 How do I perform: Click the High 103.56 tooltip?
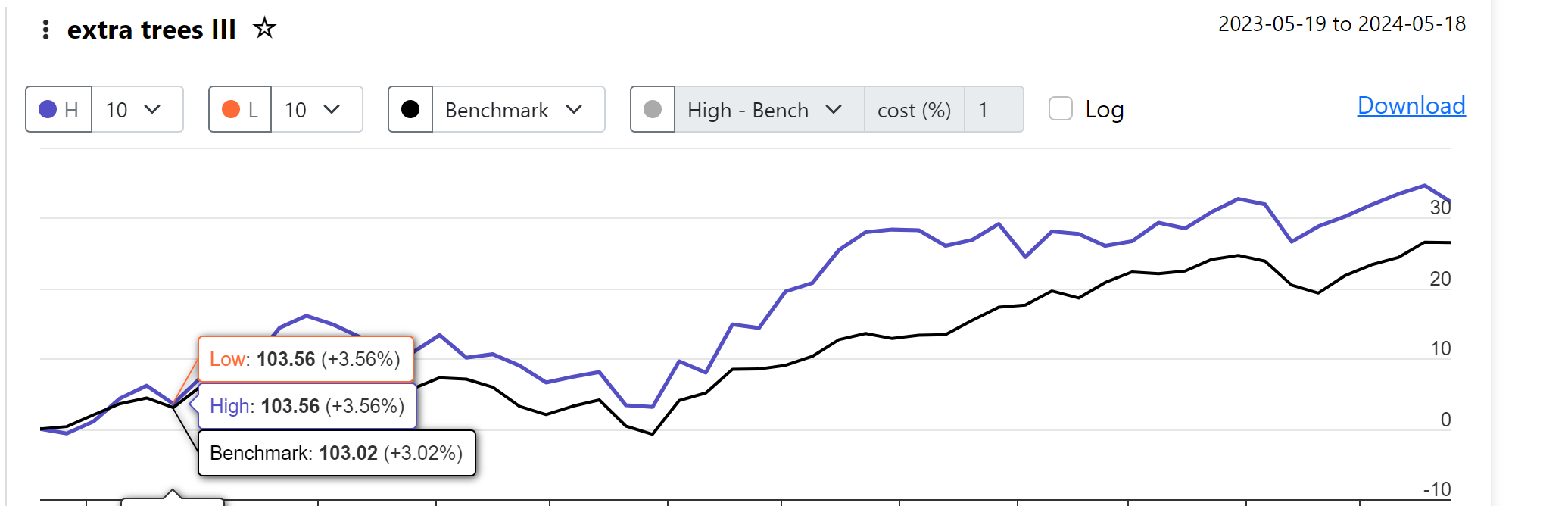tap(307, 406)
